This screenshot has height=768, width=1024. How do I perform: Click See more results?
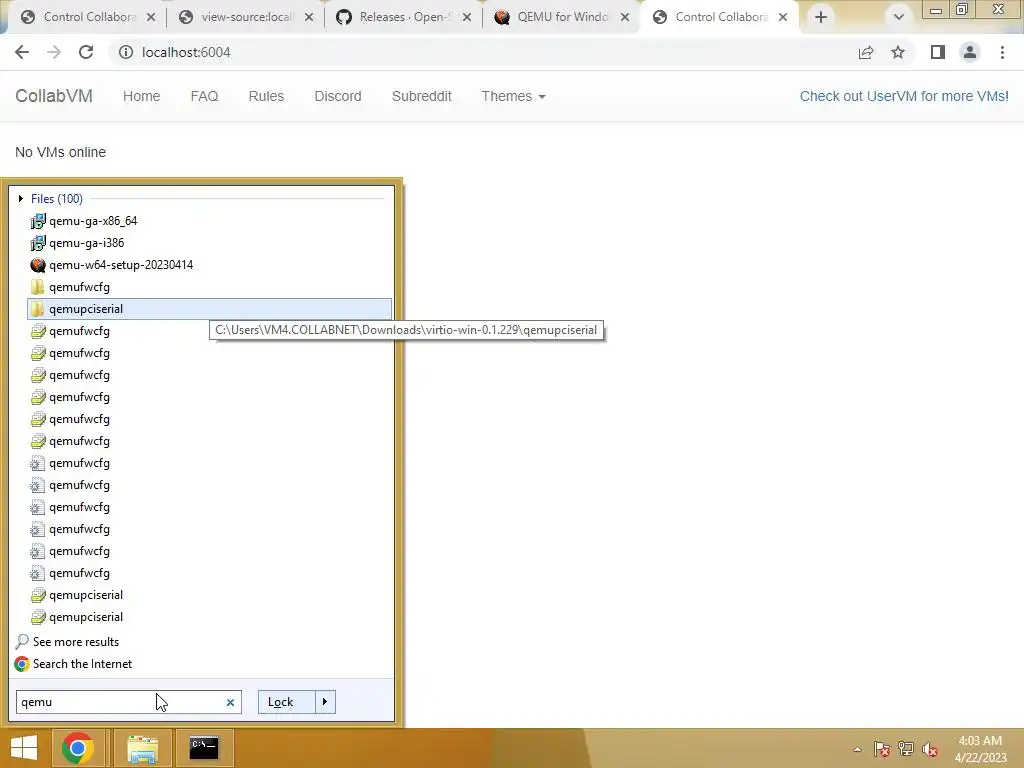(x=76, y=642)
